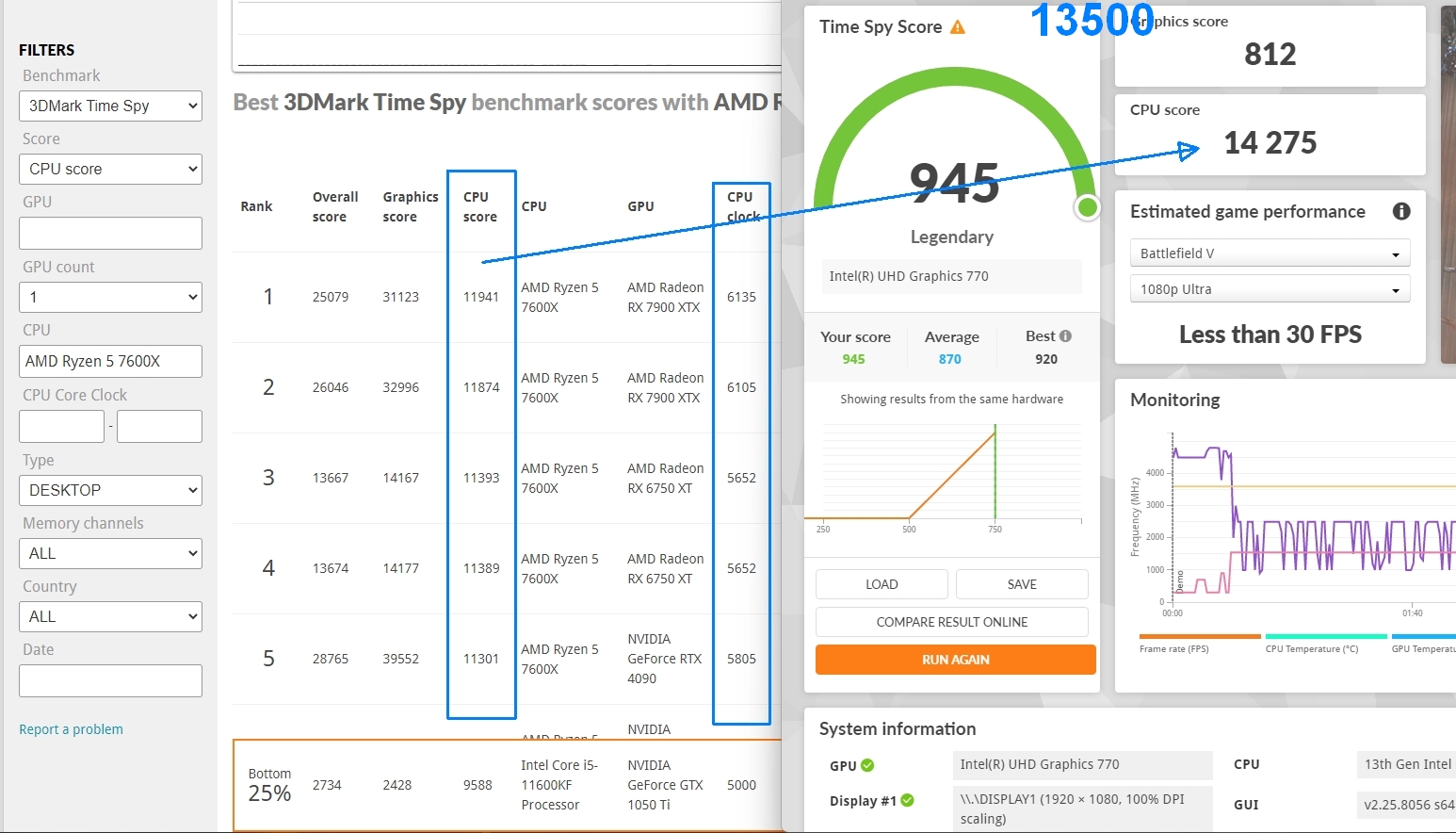The height and width of the screenshot is (833, 1456).
Task: Click the maximum CPU Core Clock field
Action: (159, 426)
